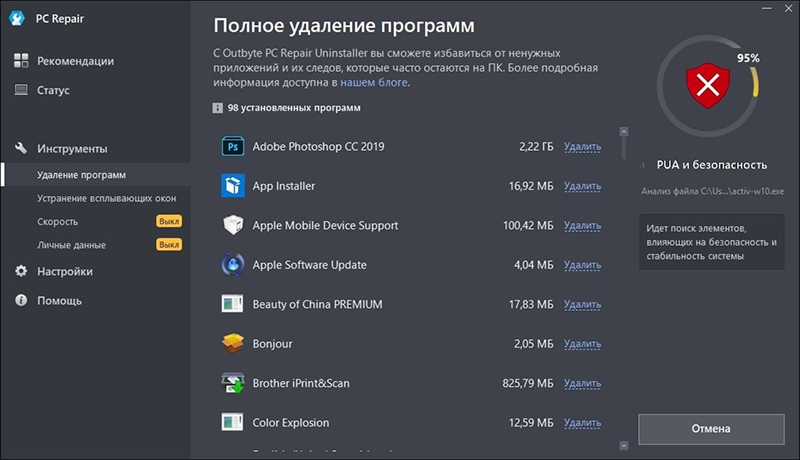Collapse the Инструменты section
The width and height of the screenshot is (800, 460).
72,149
